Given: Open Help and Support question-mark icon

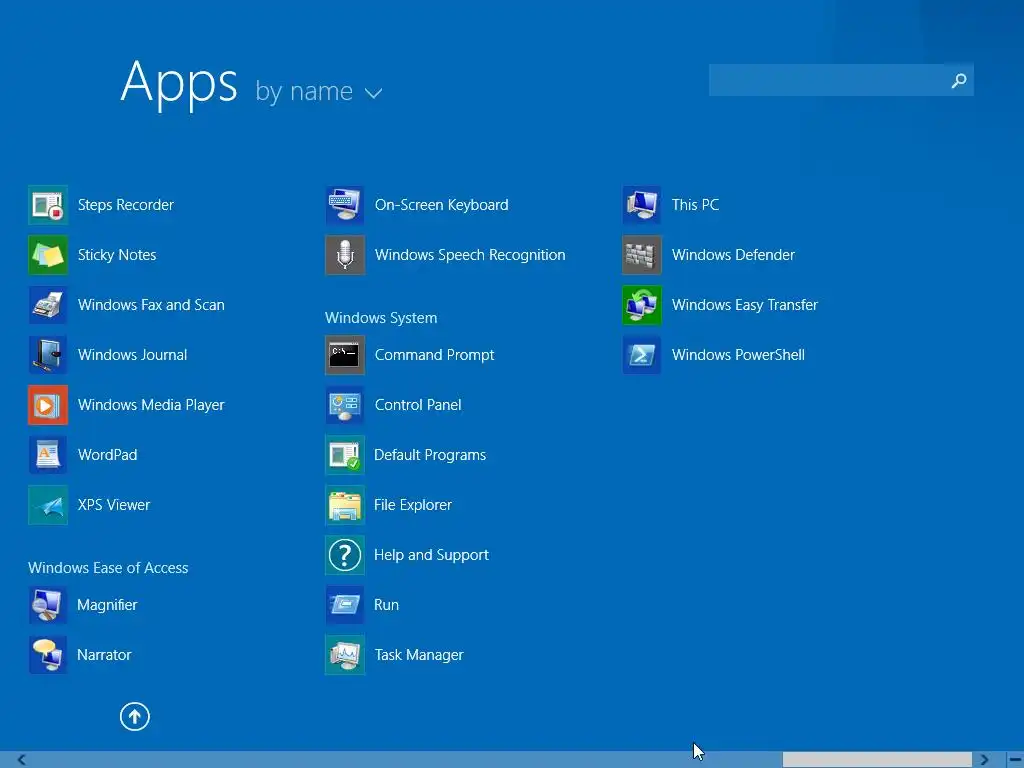Looking at the screenshot, I should pyautogui.click(x=345, y=555).
